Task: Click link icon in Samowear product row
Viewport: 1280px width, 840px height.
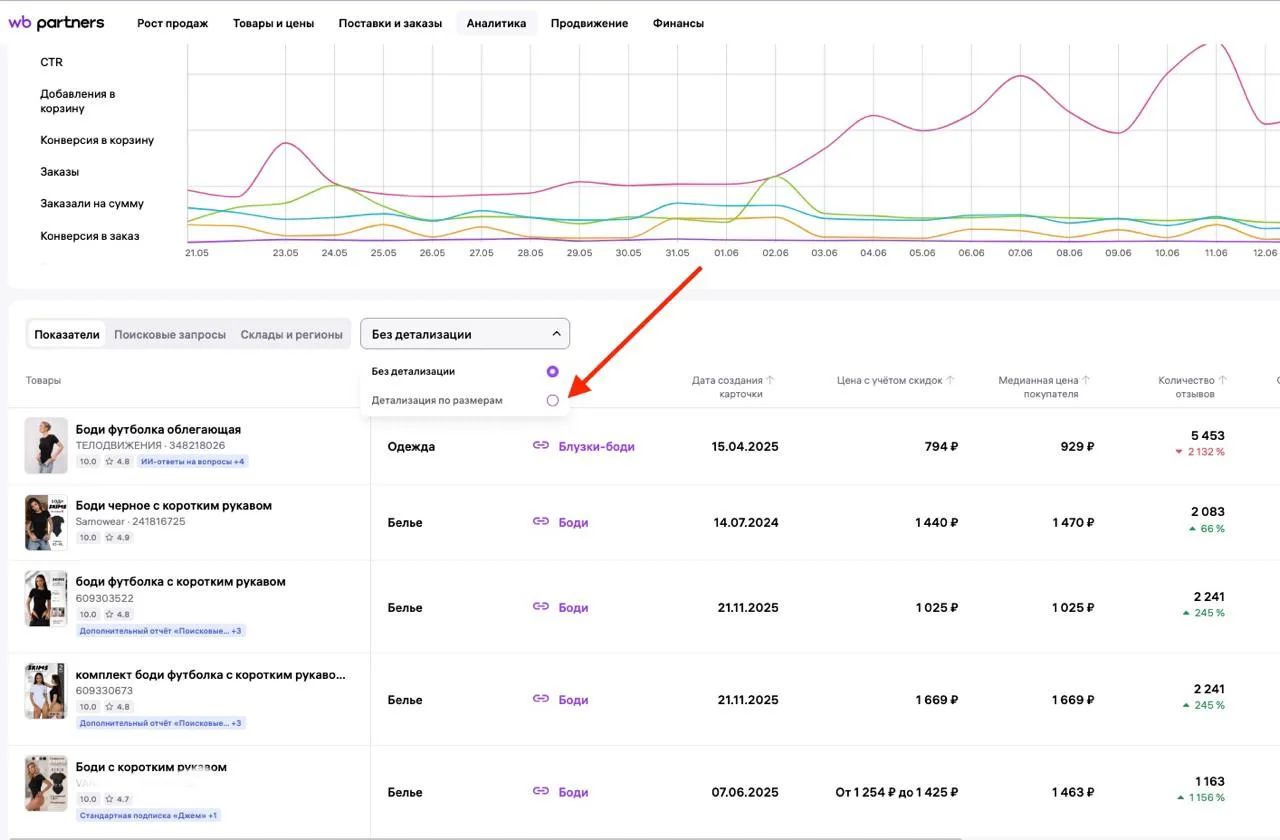Action: [x=541, y=522]
